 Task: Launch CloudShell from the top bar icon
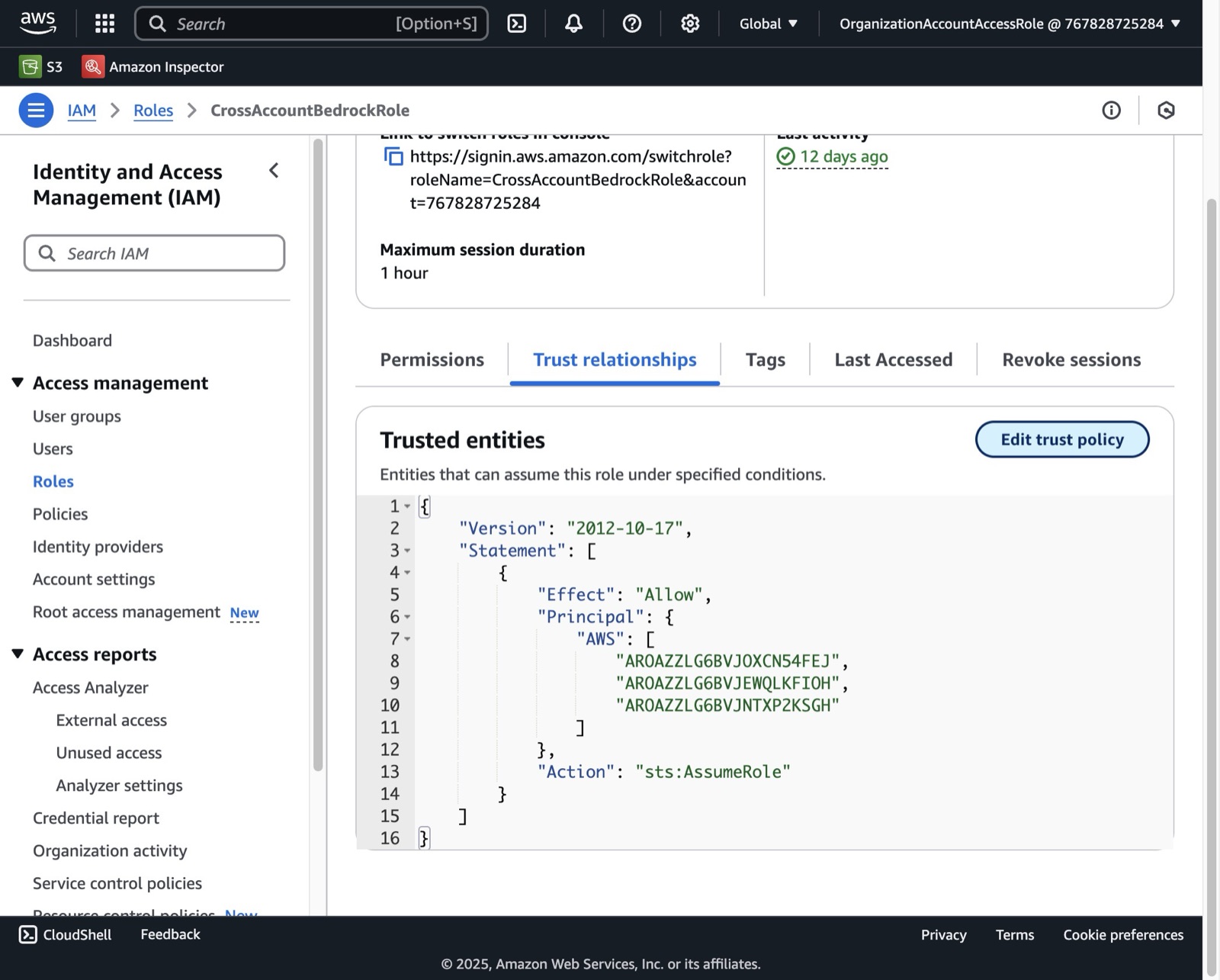click(516, 24)
